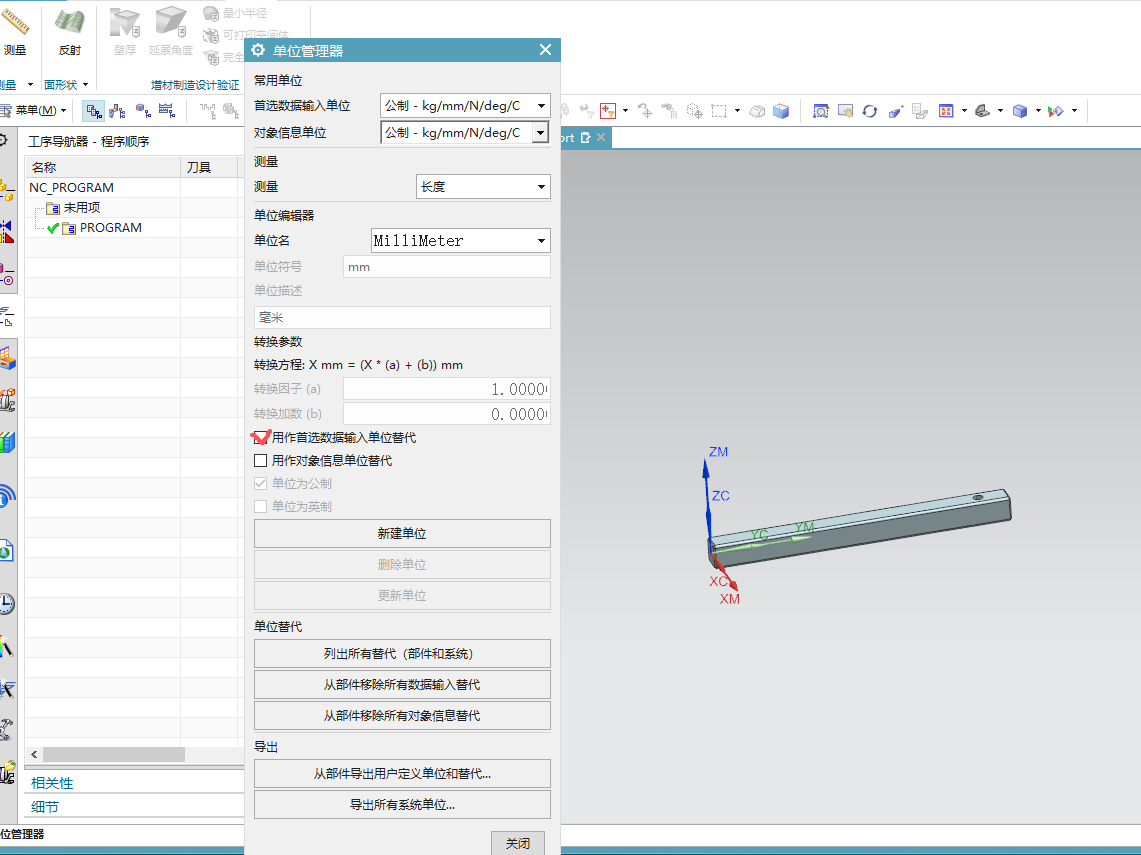1141x855 pixels.
Task: Close the 单位管理器 dialog with X
Action: [546, 49]
